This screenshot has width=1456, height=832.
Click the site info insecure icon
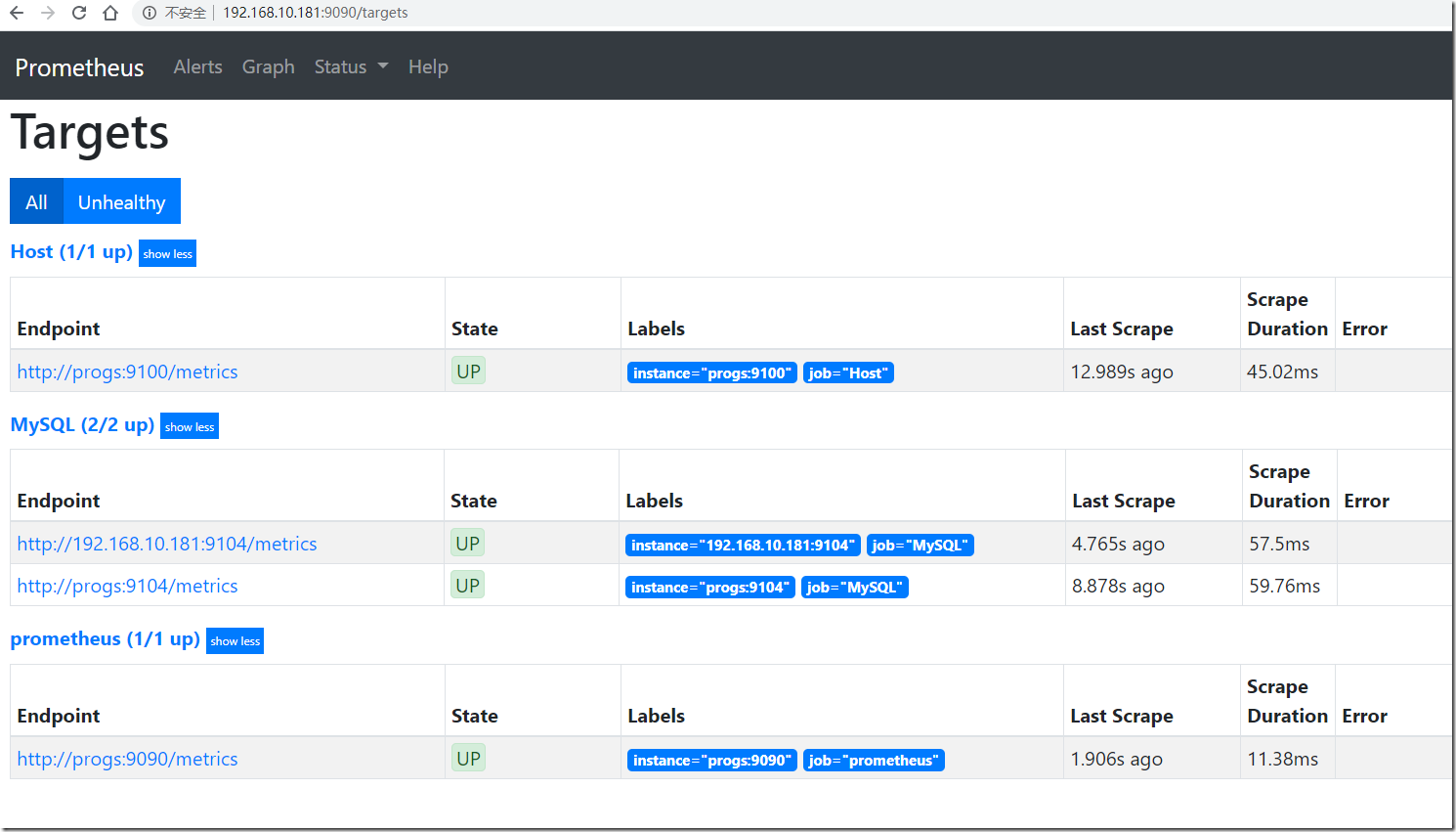pyautogui.click(x=149, y=13)
